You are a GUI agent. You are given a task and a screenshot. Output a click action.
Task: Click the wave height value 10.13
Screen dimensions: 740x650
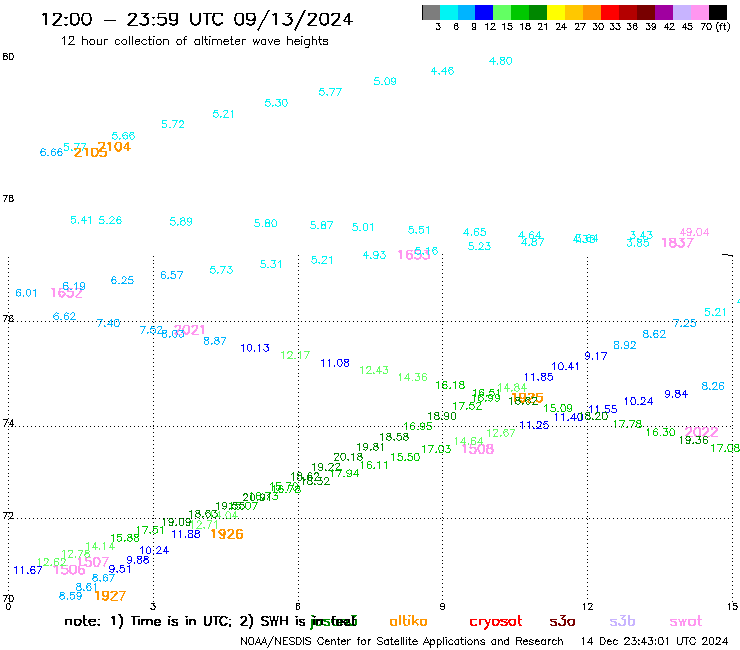point(255,348)
